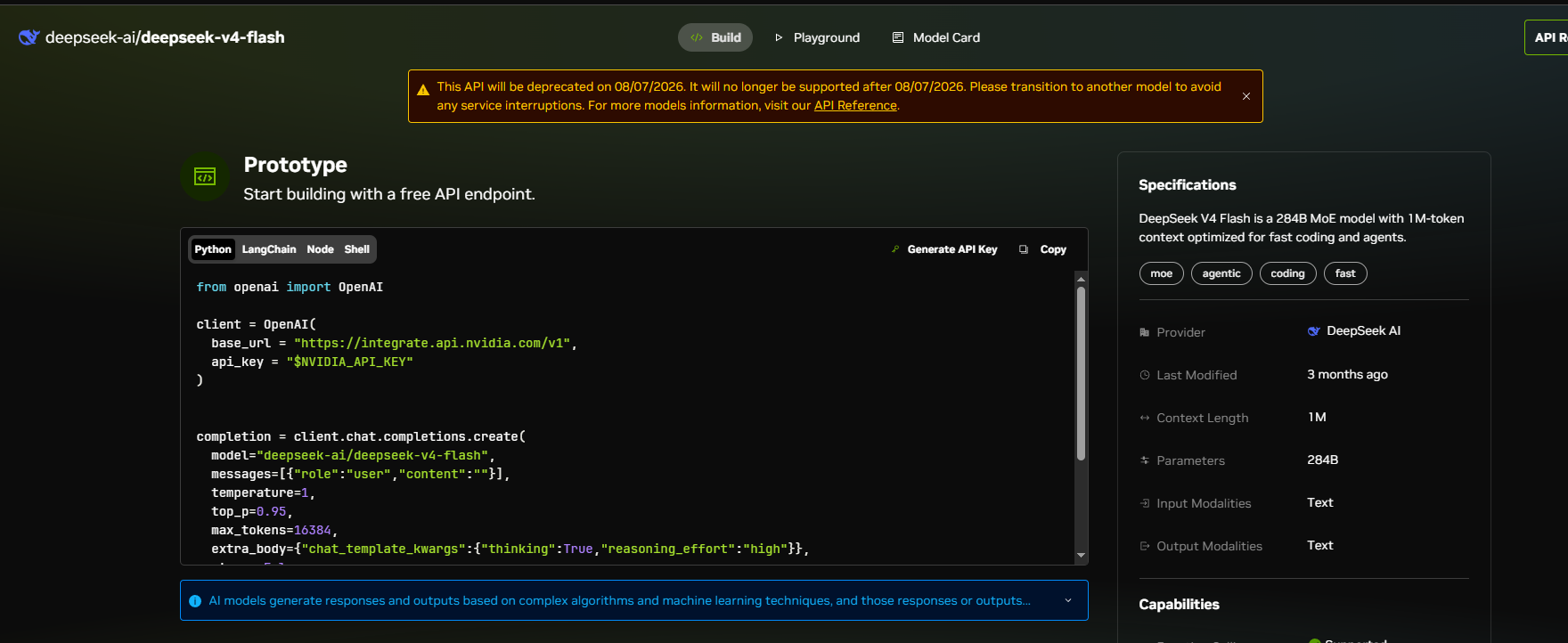Click the code panel scroll up arrow
Screen dimensions: 1568x643
(x=1081, y=279)
